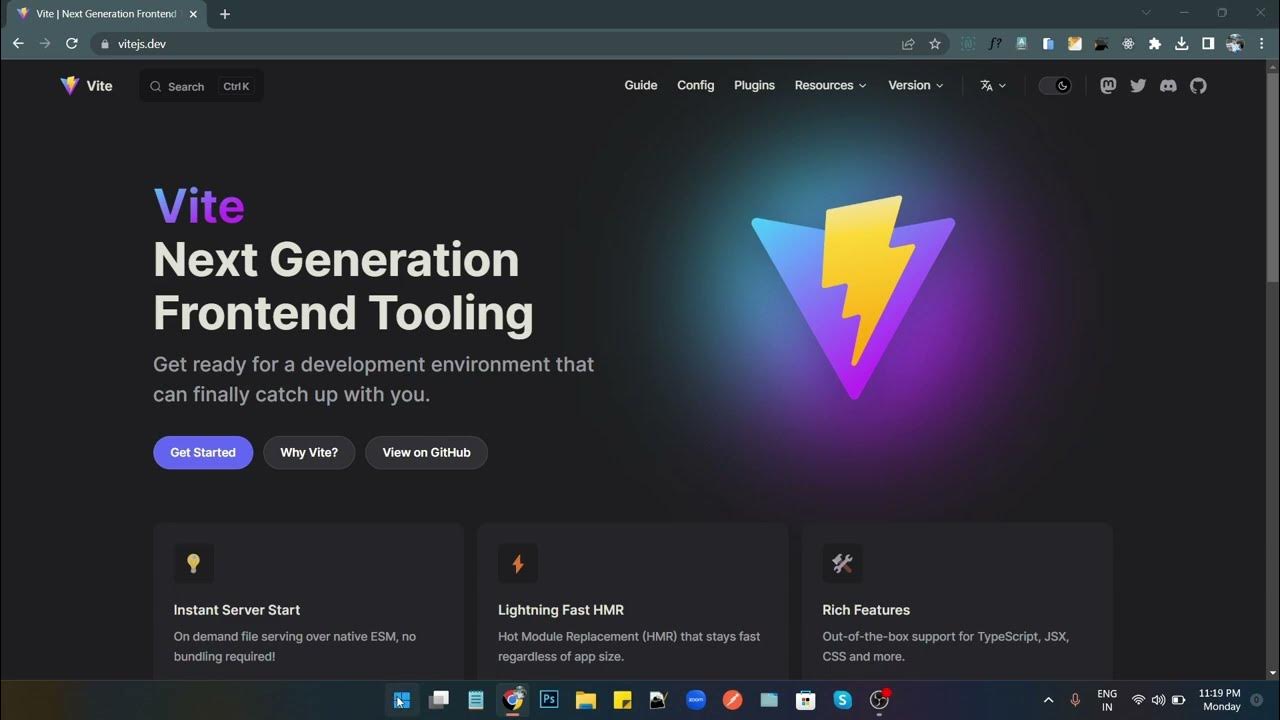Click the WhatFont f? extension icon
Image resolution: width=1280 pixels, height=720 pixels.
(x=995, y=44)
